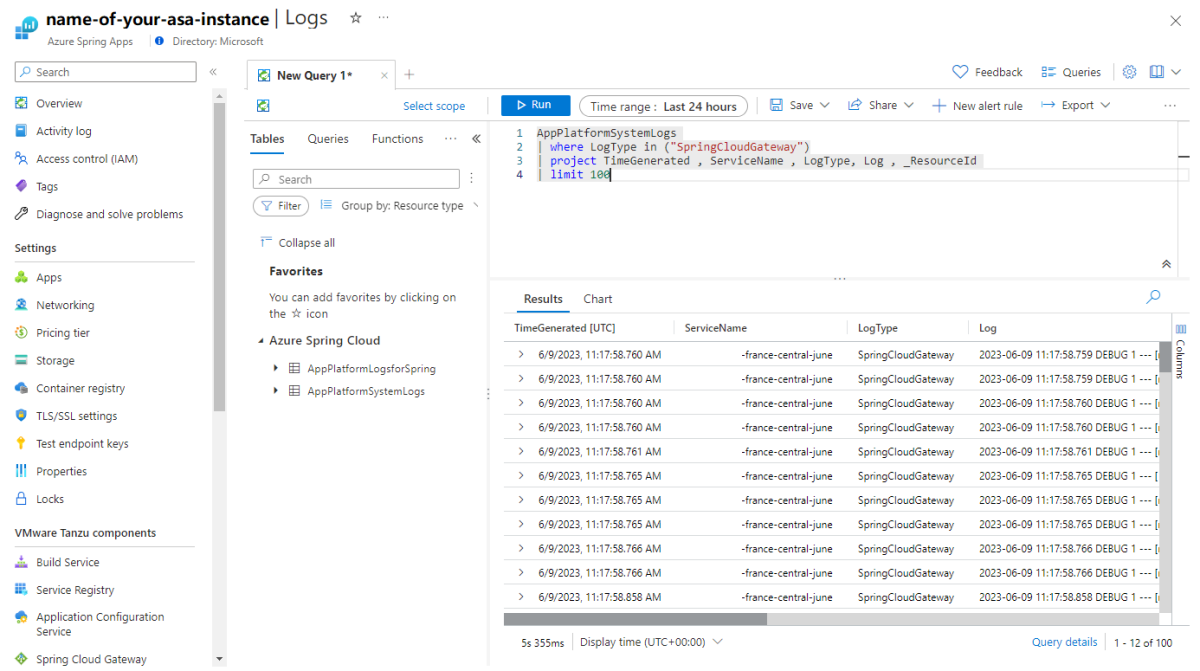1200x671 pixels.
Task: Open more options in query toolbar
Action: click(x=1170, y=105)
